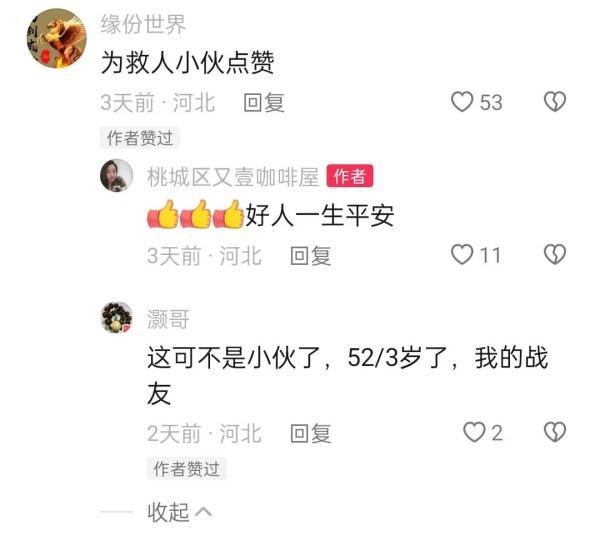Collapse replies with 收起

168,512
